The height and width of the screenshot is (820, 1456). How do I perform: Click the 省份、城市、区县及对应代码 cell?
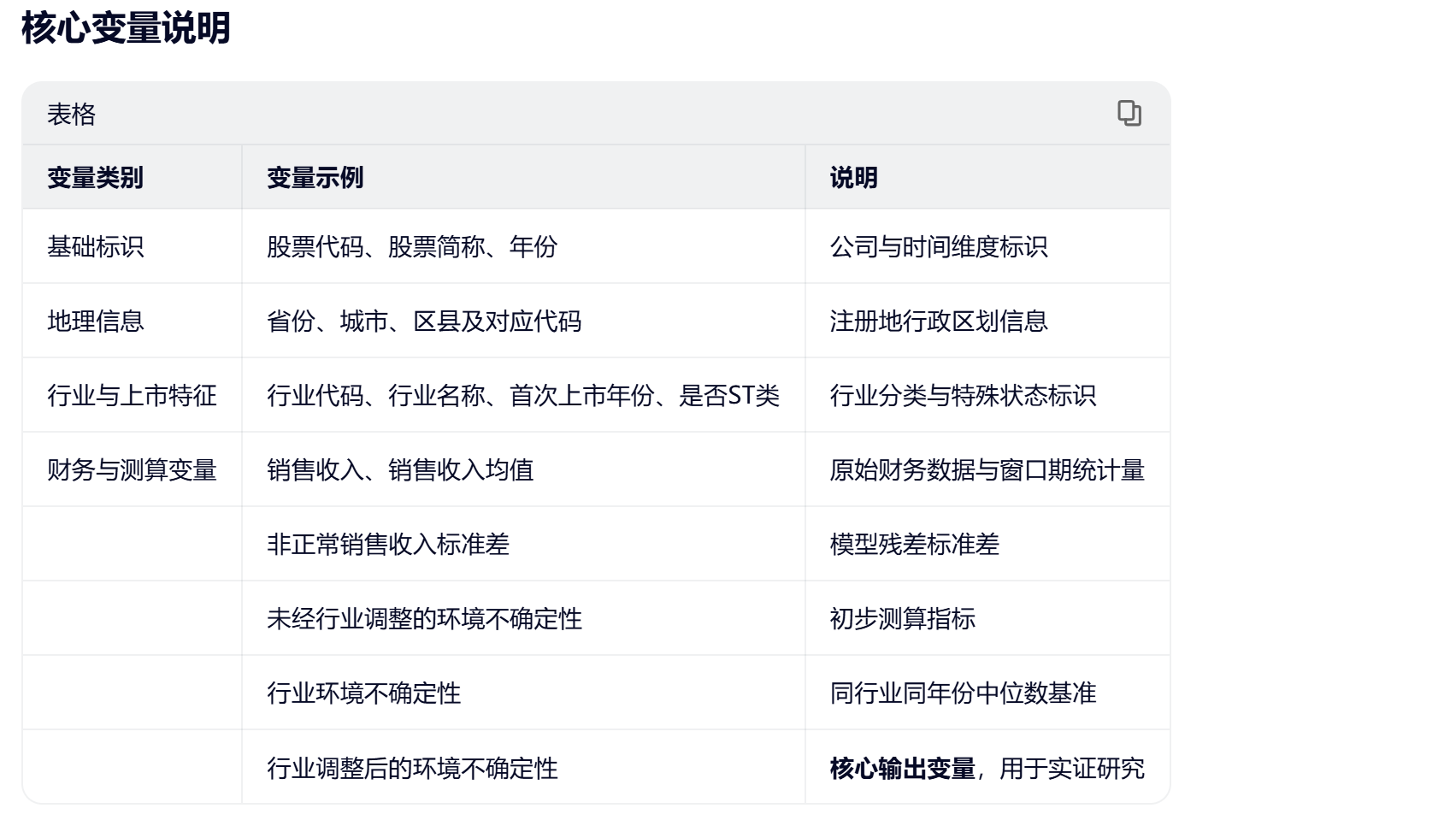(x=423, y=322)
